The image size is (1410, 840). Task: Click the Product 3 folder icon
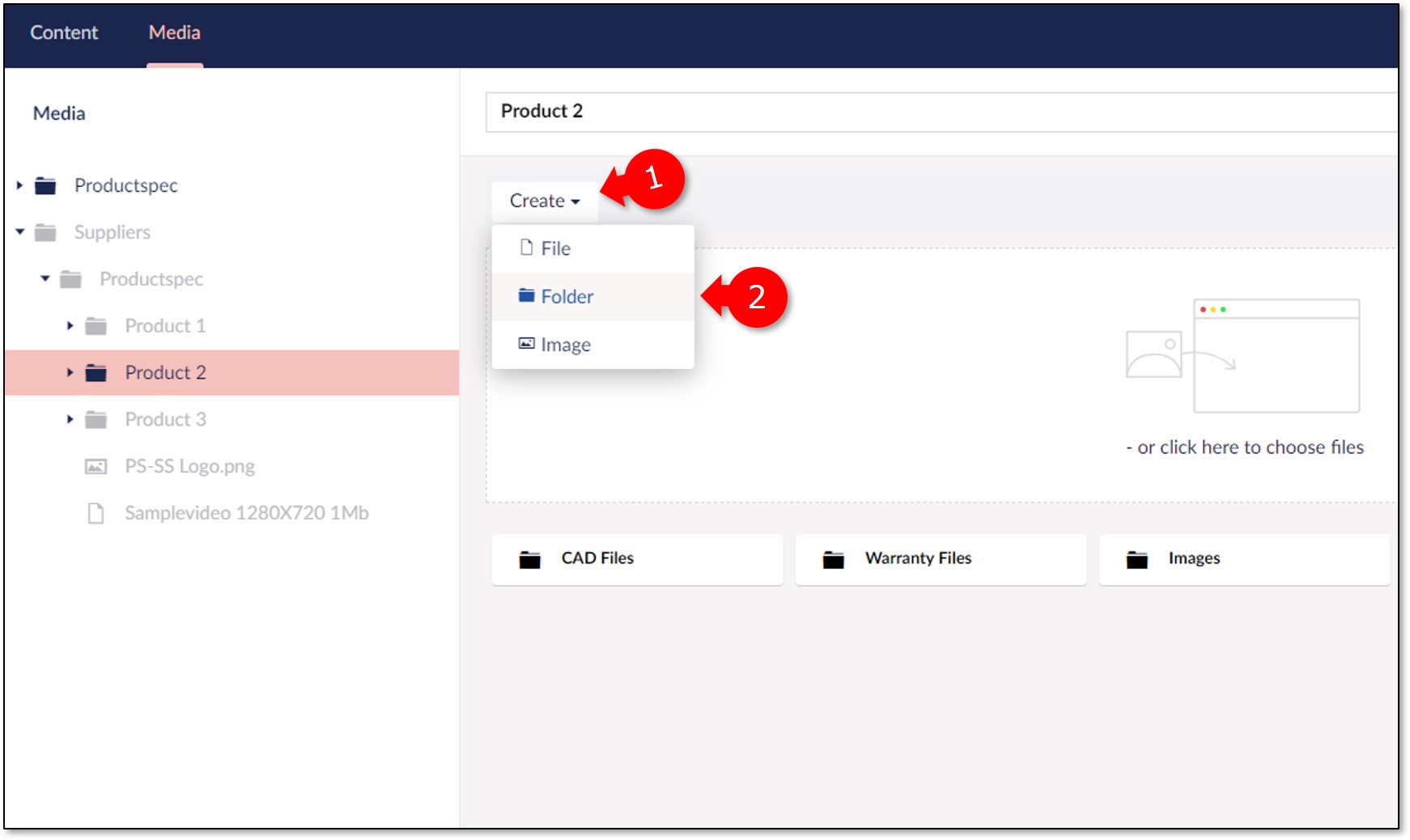click(x=96, y=419)
